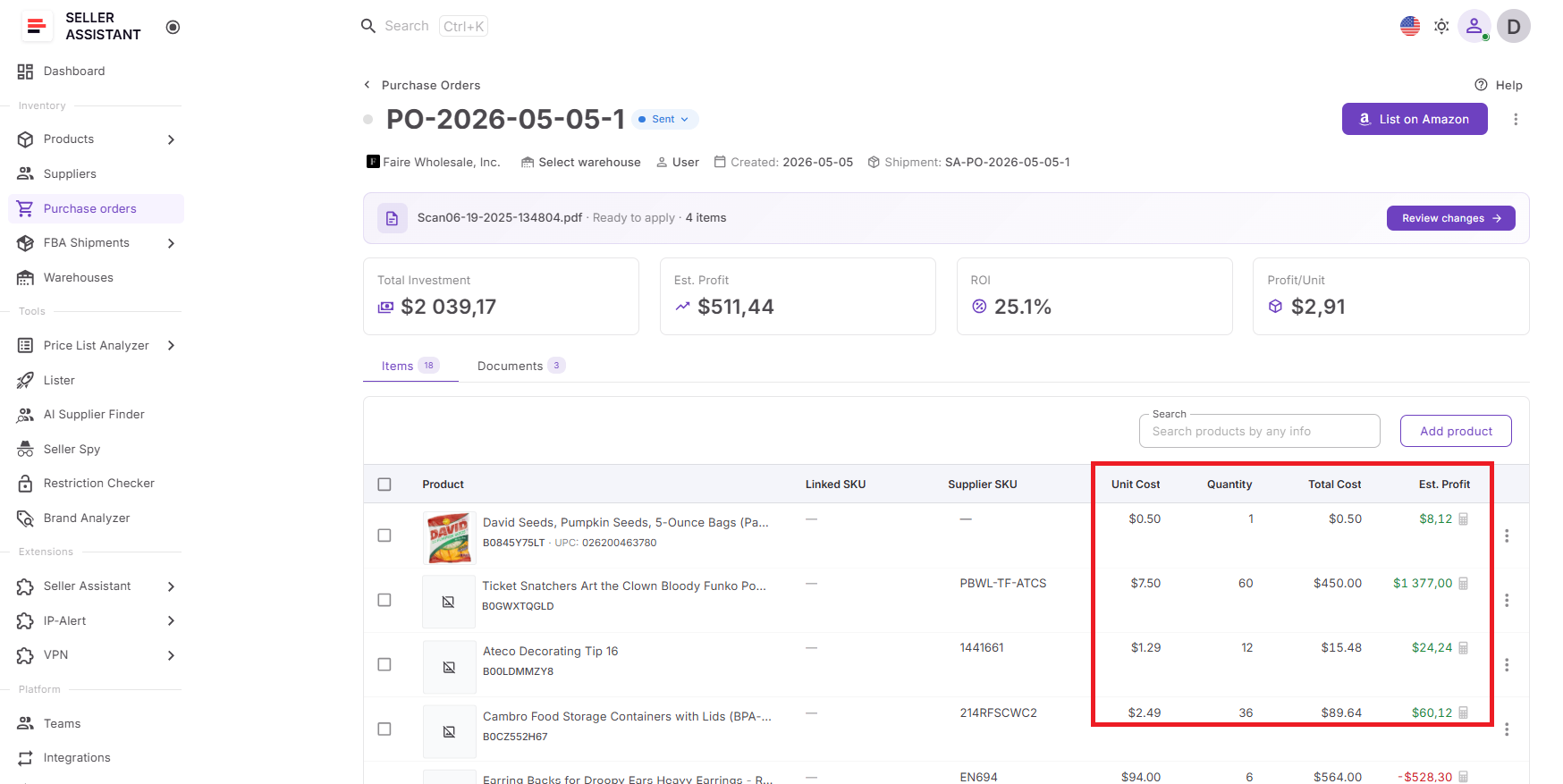Check the Ateco Decorating Tip row checkbox
1563x784 pixels.
(384, 664)
